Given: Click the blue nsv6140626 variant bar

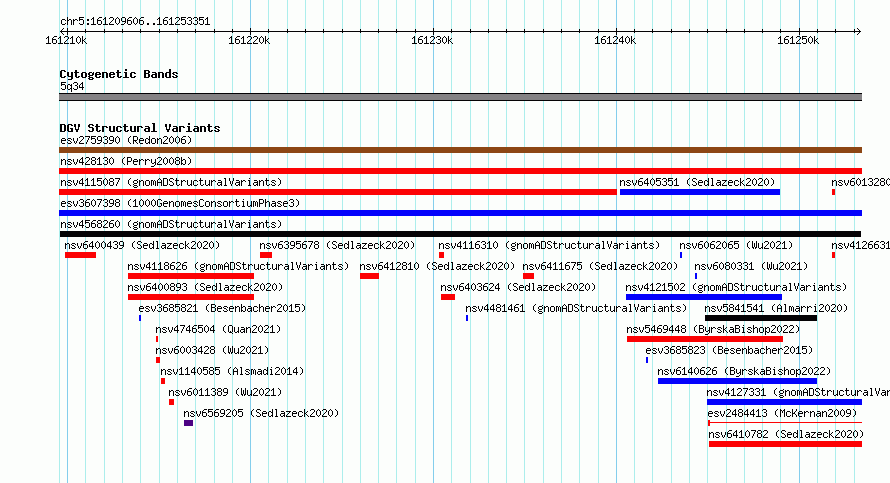Looking at the screenshot, I should (737, 381).
